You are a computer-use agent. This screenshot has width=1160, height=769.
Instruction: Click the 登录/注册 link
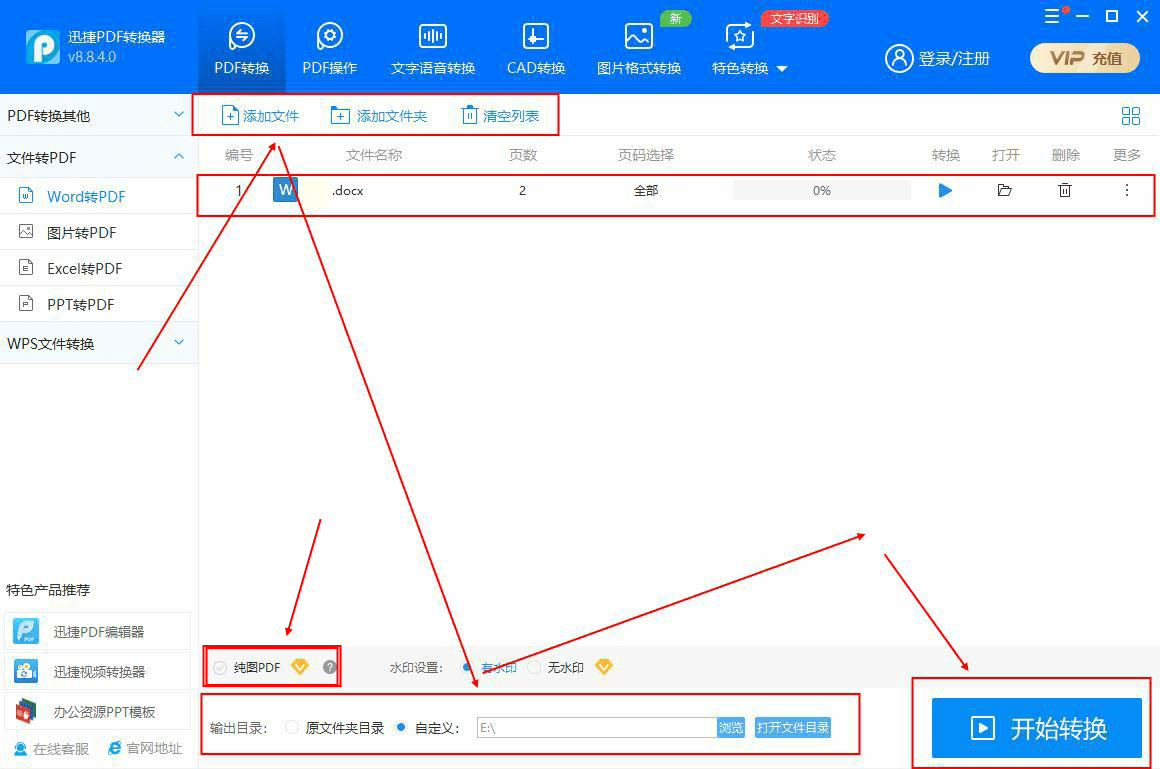937,58
